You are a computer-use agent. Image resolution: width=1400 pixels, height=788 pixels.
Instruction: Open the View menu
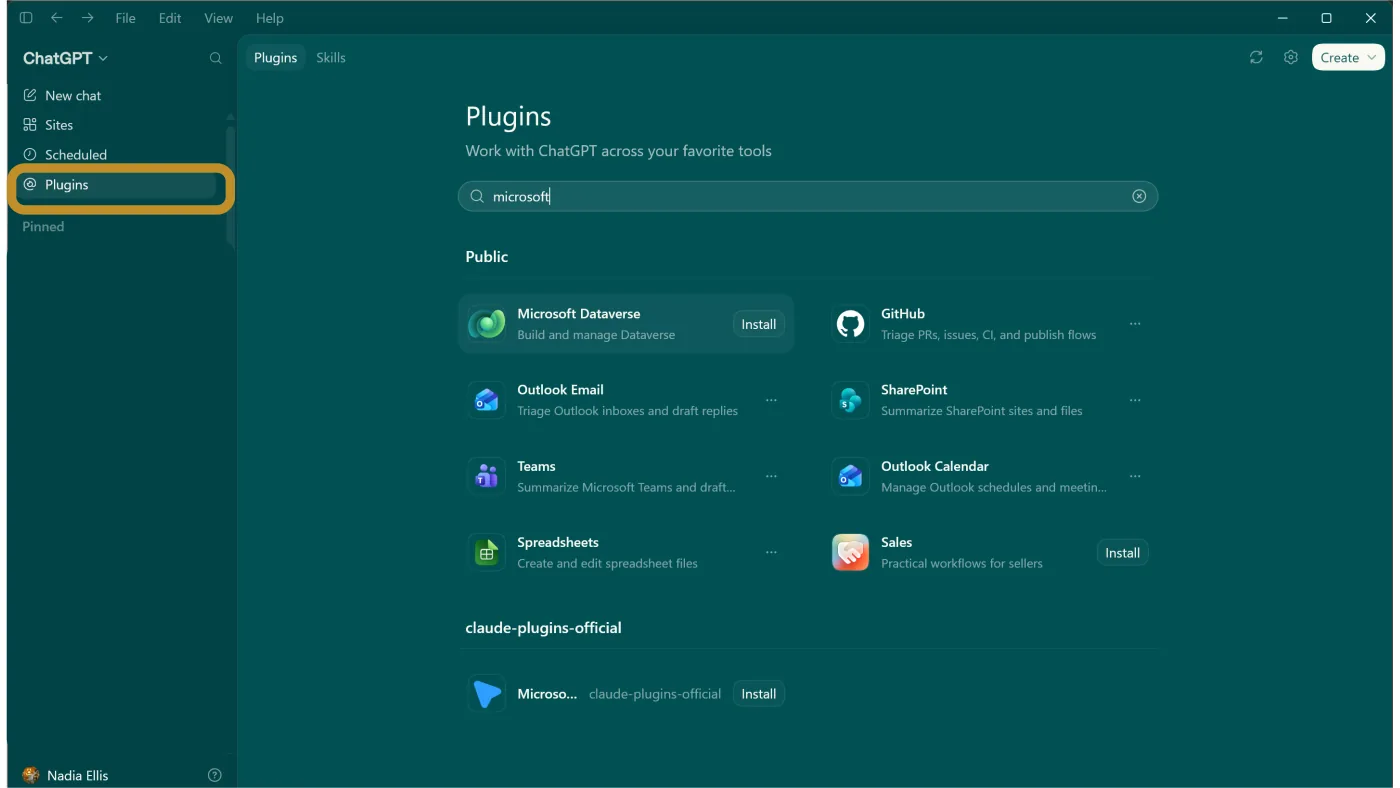point(218,18)
